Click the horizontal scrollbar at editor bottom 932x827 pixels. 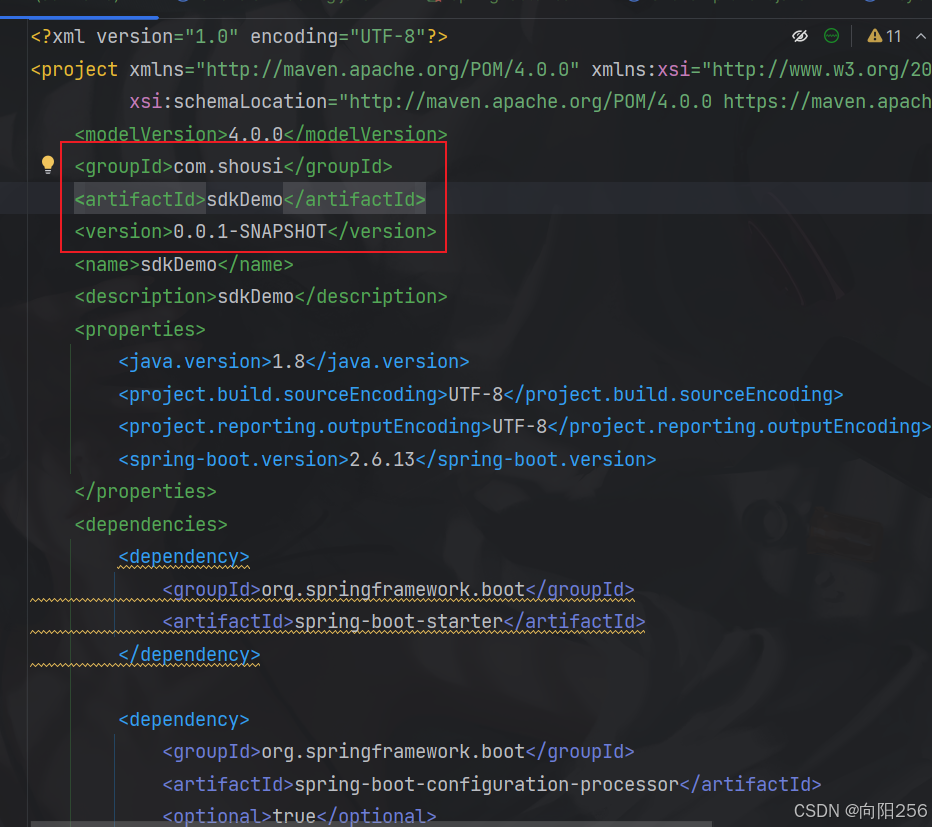click(371, 824)
